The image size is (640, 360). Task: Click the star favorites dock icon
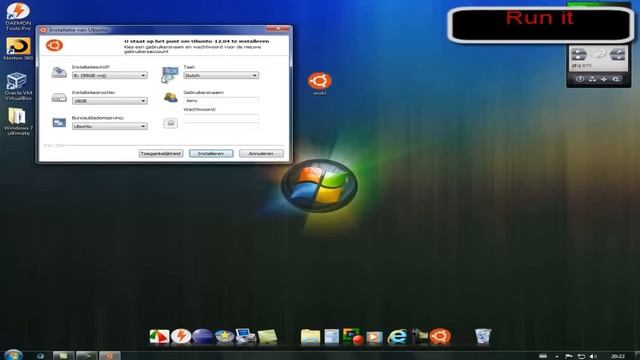224,337
